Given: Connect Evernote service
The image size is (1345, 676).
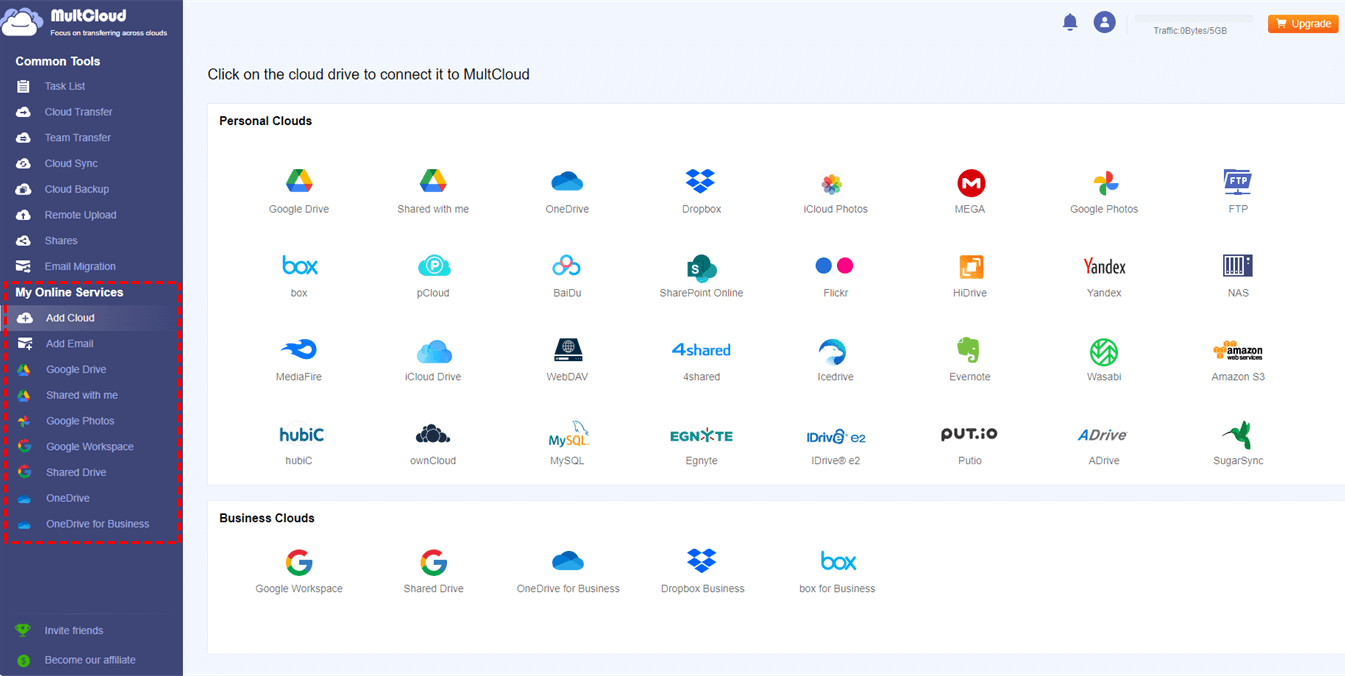Looking at the screenshot, I should pos(970,360).
